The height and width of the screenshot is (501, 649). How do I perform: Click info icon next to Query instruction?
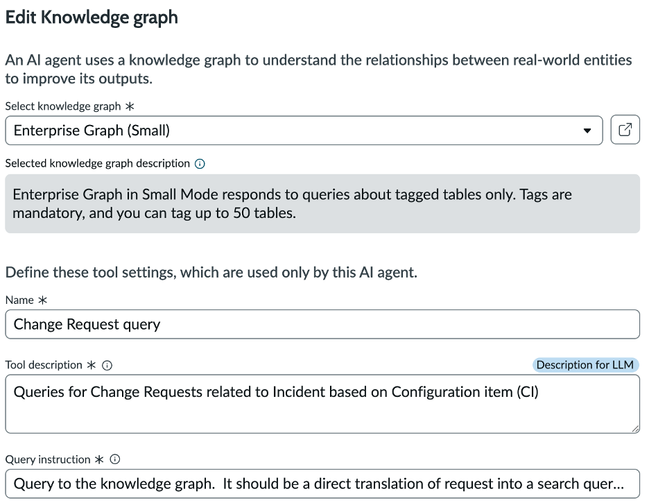click(115, 459)
